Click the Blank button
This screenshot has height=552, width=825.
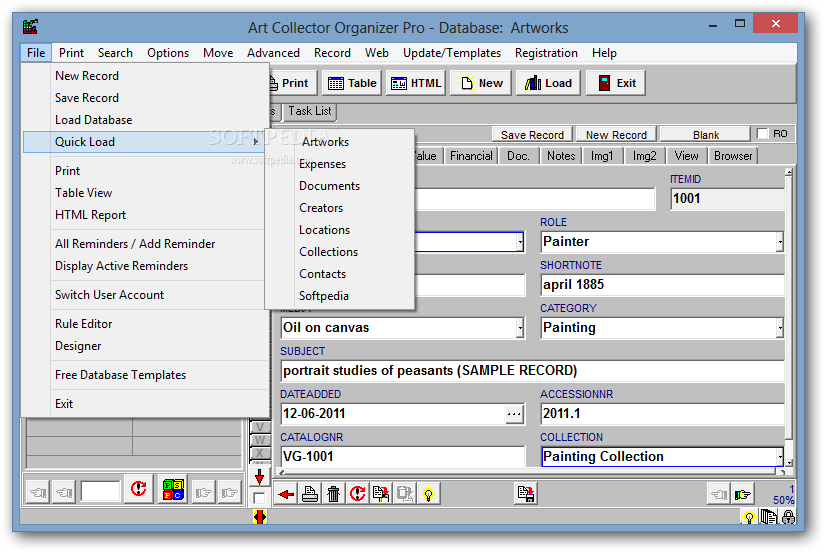pos(706,135)
